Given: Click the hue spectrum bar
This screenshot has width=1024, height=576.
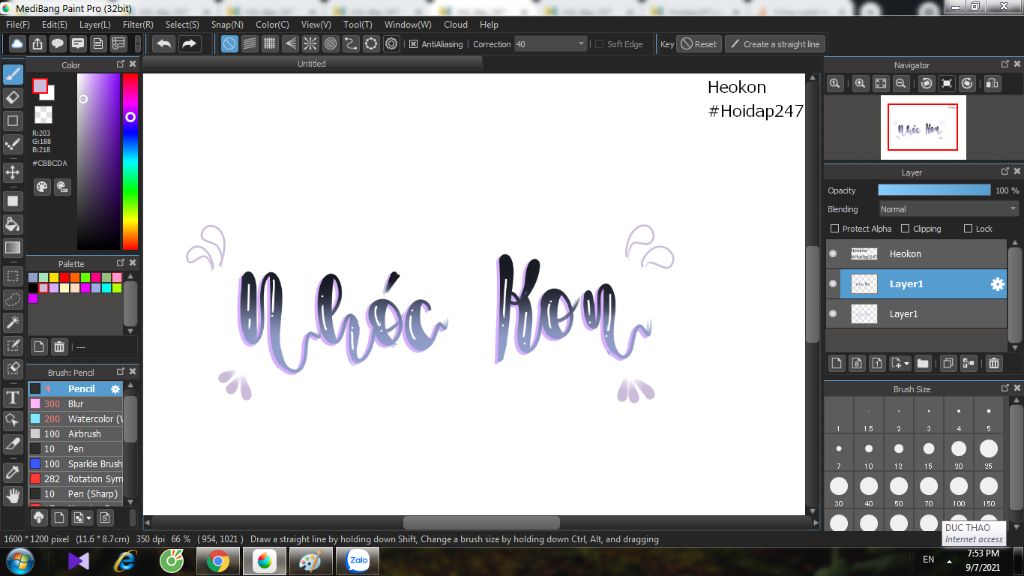Looking at the screenshot, I should (x=131, y=161).
